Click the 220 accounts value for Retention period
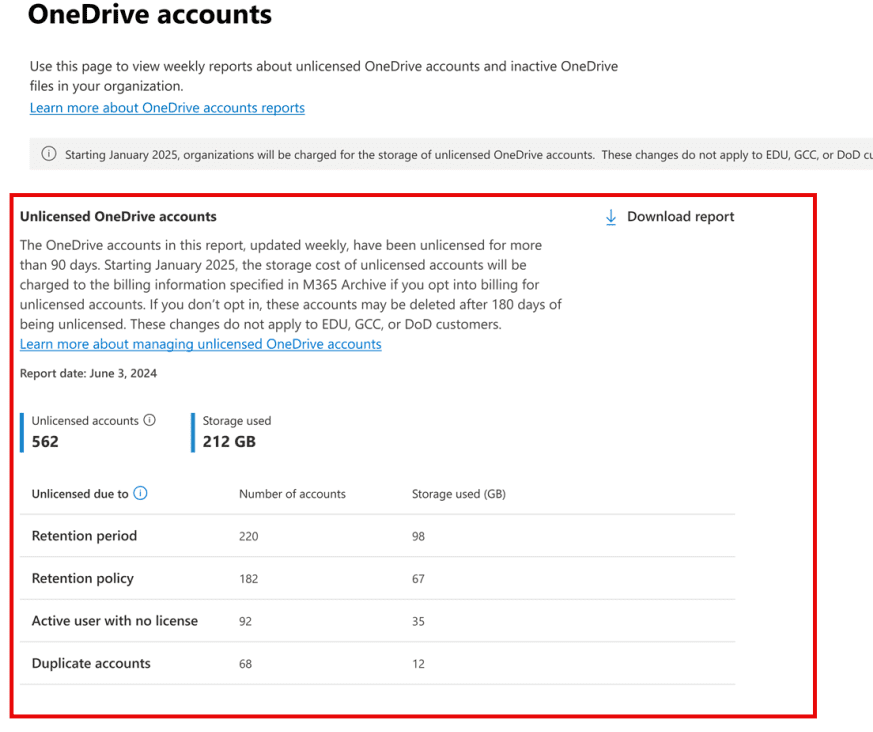The image size is (873, 732). point(248,536)
